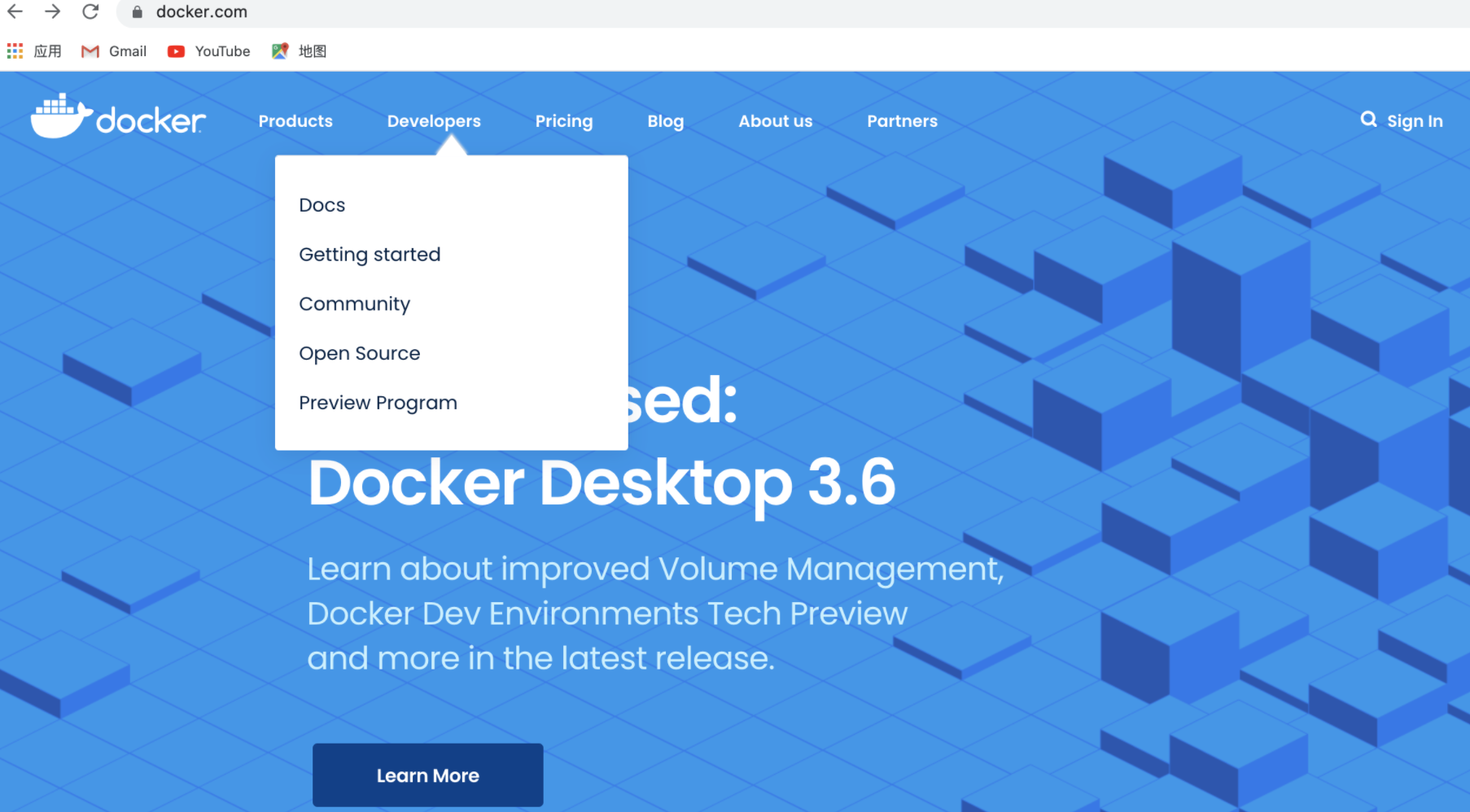Screen dimensions: 1470x812
Task: Go to the Pricing page
Action: click(x=564, y=121)
